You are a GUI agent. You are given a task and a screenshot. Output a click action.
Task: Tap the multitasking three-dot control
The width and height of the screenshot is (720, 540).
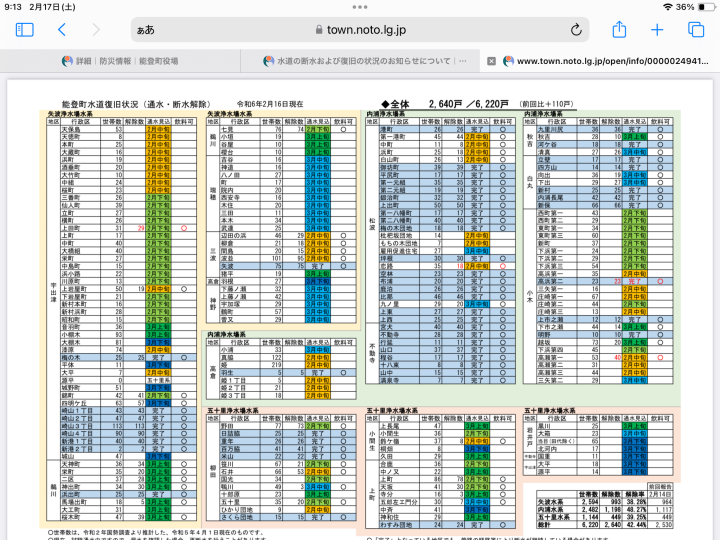point(360,6)
